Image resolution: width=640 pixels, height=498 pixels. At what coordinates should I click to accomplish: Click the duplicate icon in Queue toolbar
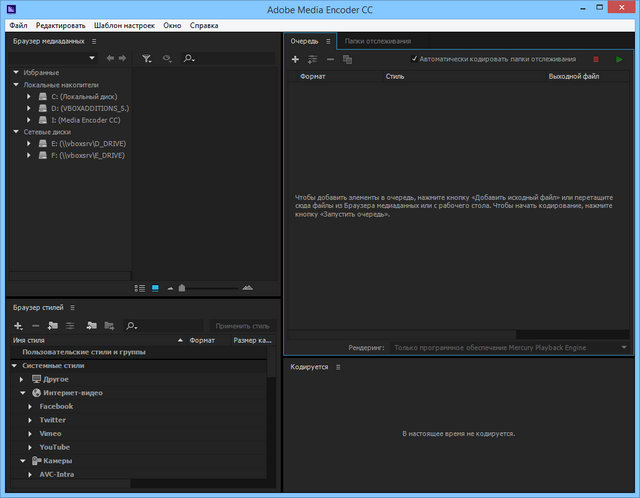click(347, 60)
